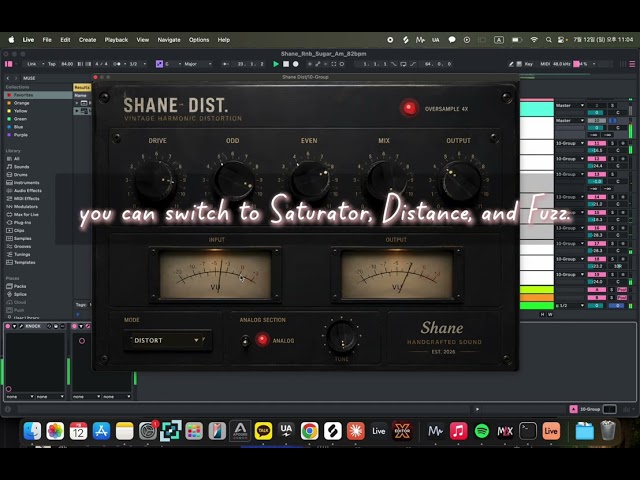Open the Create menu
Screen dimensions: 640x480
87,40
